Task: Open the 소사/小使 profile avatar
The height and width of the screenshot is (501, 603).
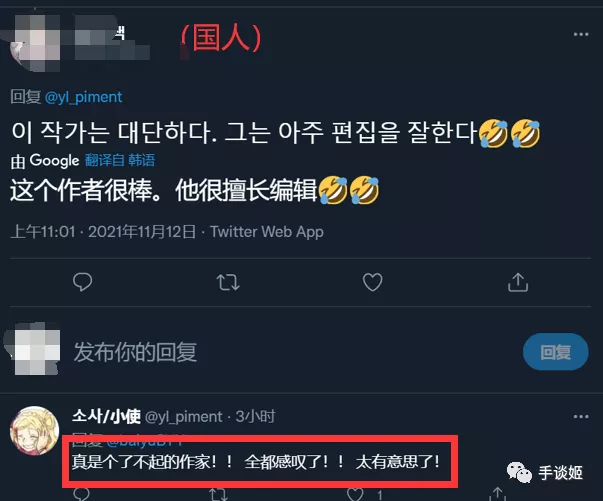Action: coord(34,431)
